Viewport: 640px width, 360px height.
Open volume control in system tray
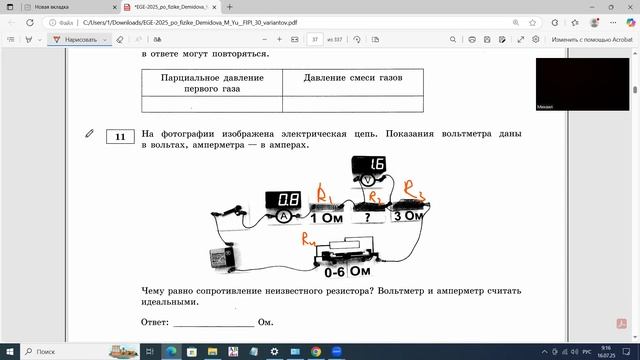coord(575,352)
